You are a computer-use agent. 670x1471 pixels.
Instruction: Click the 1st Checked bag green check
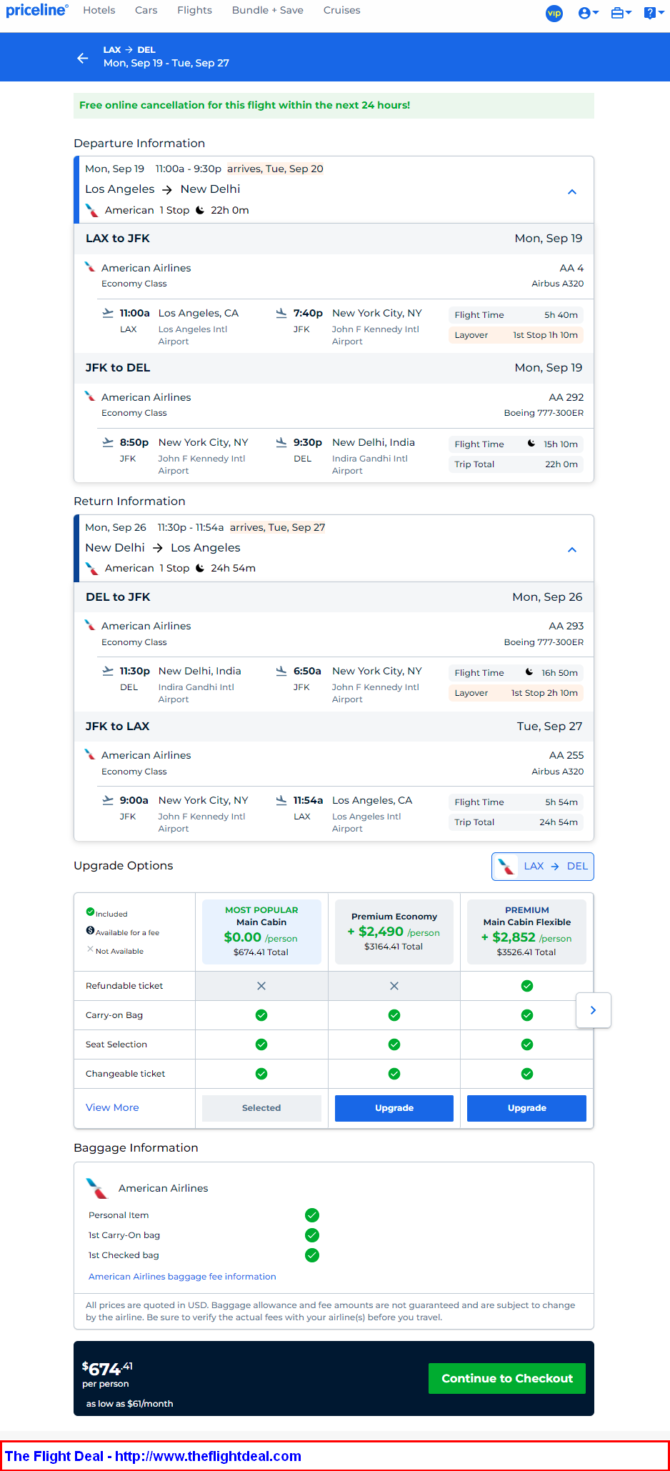312,1255
